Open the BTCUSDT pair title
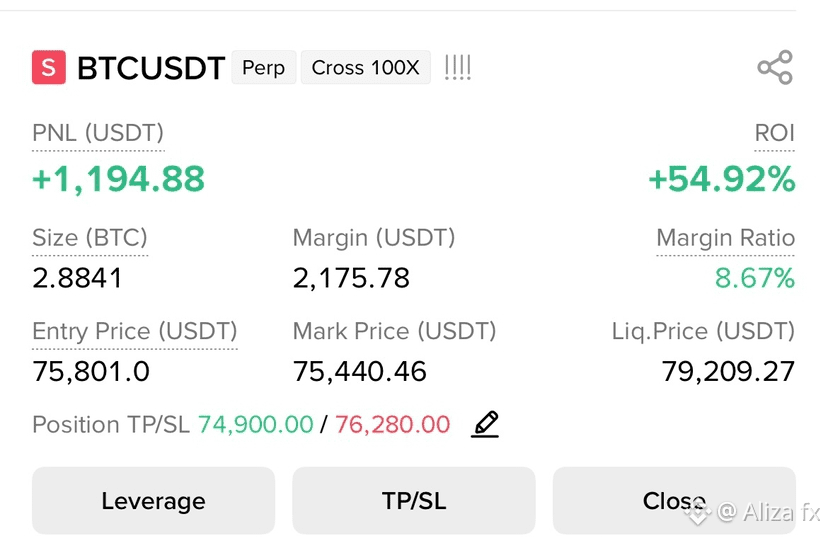Screen dimensions: 828x537 (x=151, y=68)
